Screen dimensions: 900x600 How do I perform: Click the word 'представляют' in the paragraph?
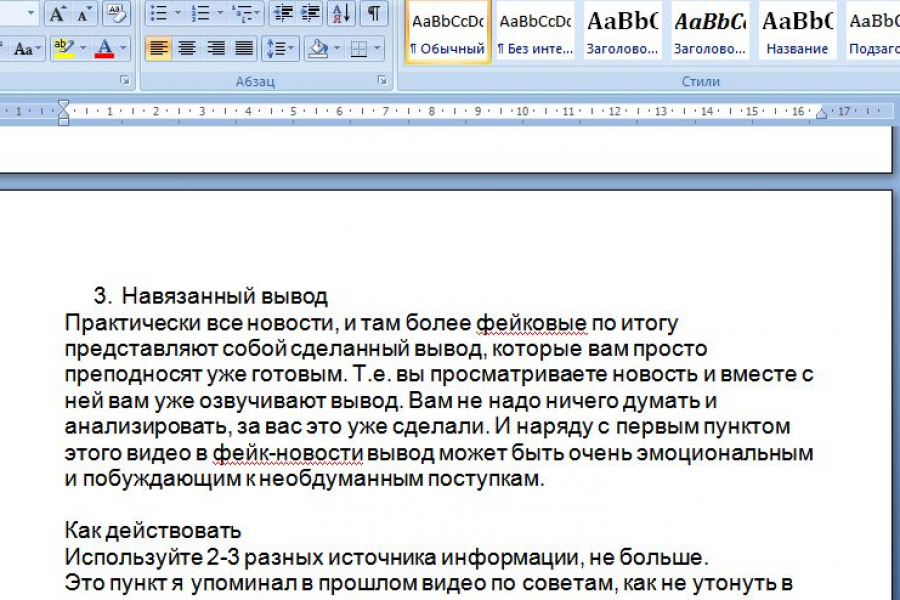141,349
